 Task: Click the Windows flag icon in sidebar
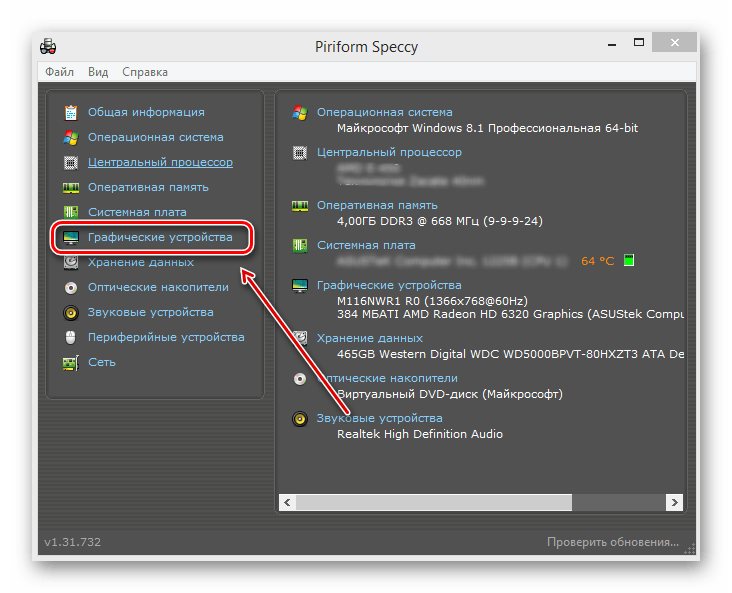click(x=71, y=137)
